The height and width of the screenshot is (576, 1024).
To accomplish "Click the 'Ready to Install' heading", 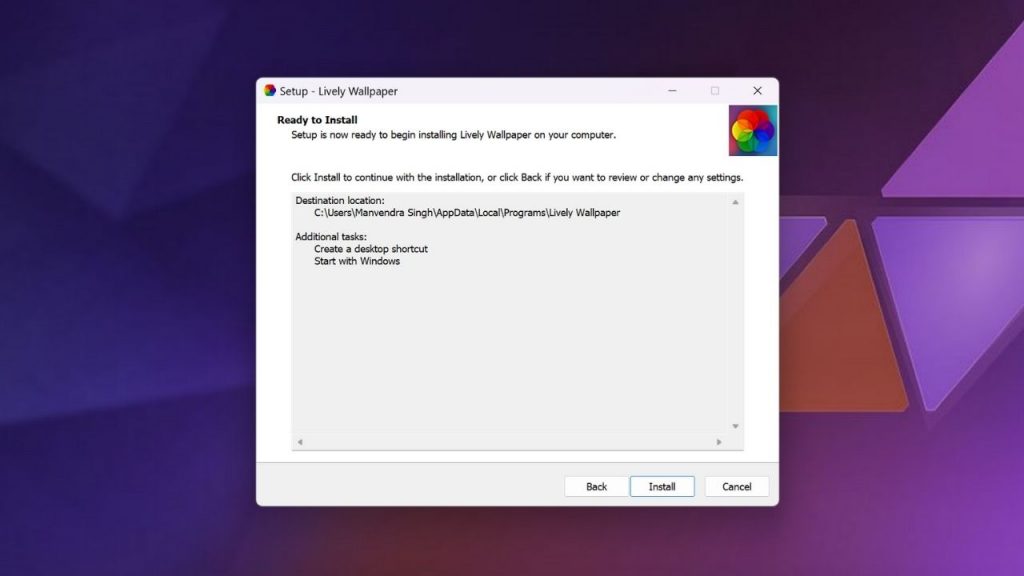I will 317,120.
